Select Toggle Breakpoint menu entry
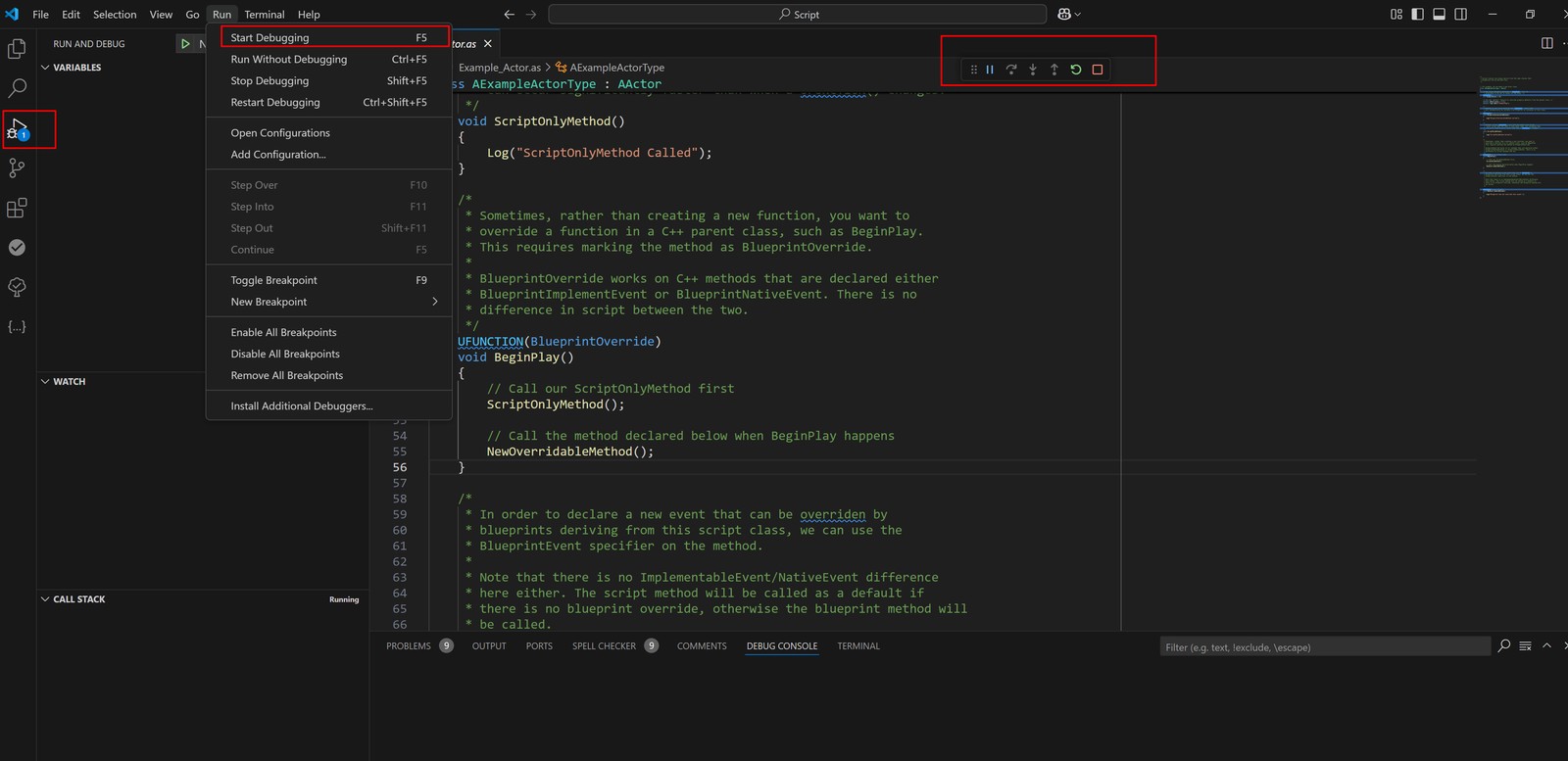 click(328, 280)
